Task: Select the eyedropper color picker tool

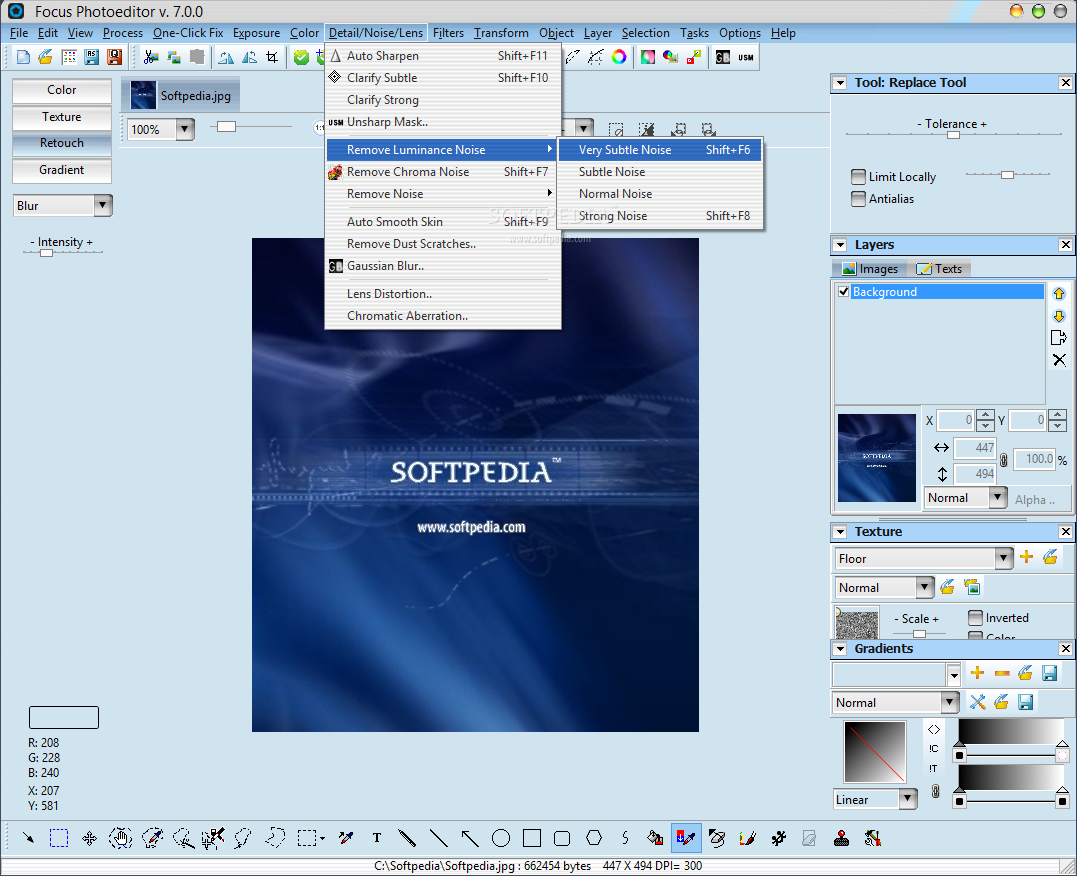Action: coord(345,838)
